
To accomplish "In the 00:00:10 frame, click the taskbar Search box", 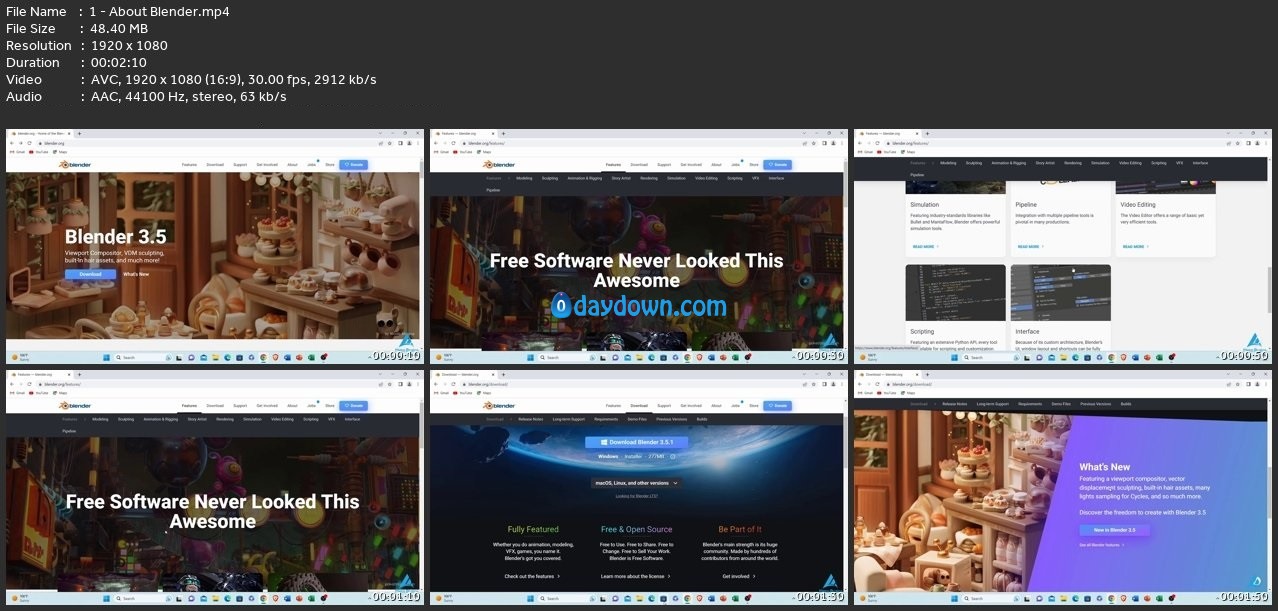I will 142,357.
